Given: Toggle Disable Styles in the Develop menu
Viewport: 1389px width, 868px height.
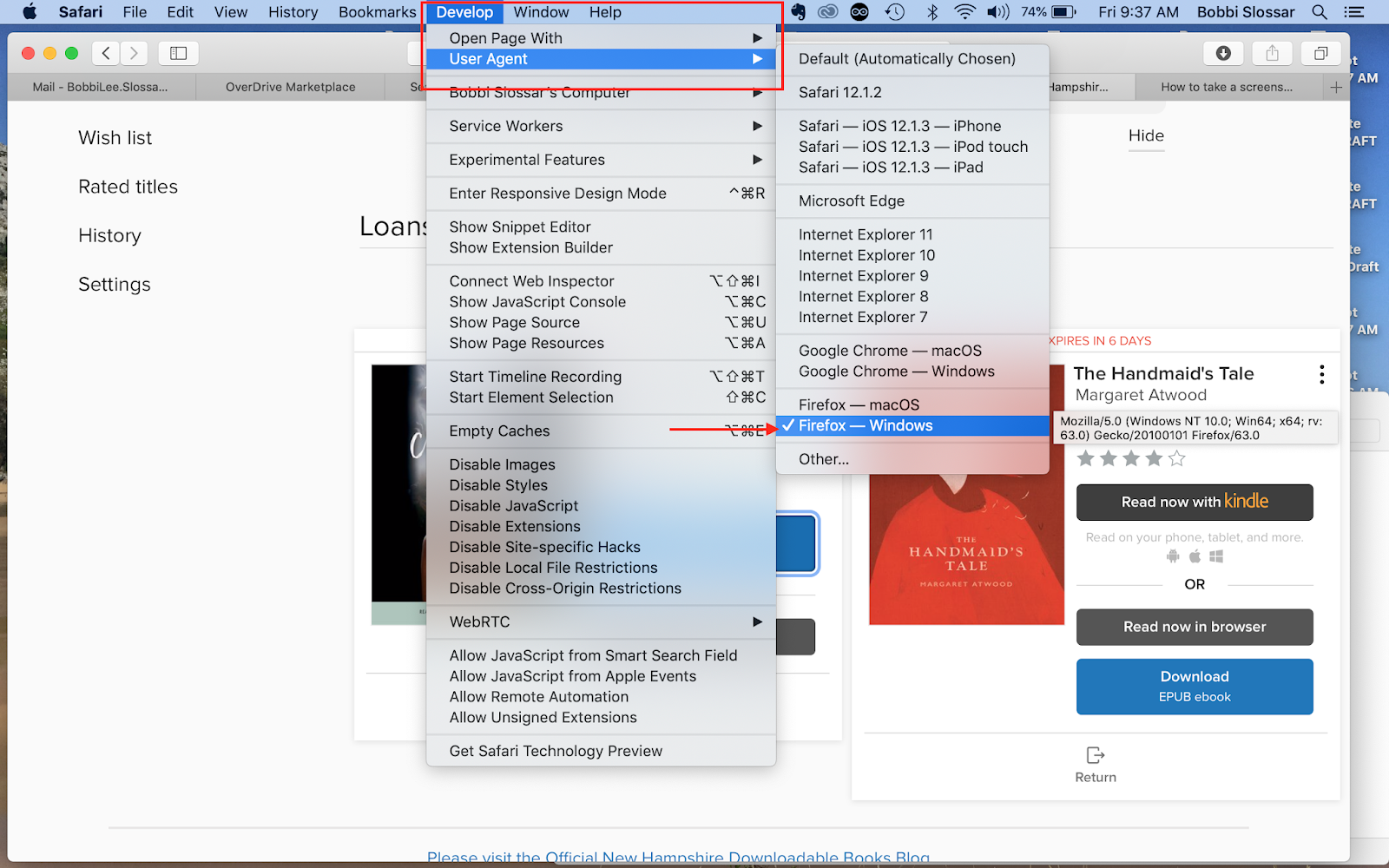Looking at the screenshot, I should pos(601,485).
